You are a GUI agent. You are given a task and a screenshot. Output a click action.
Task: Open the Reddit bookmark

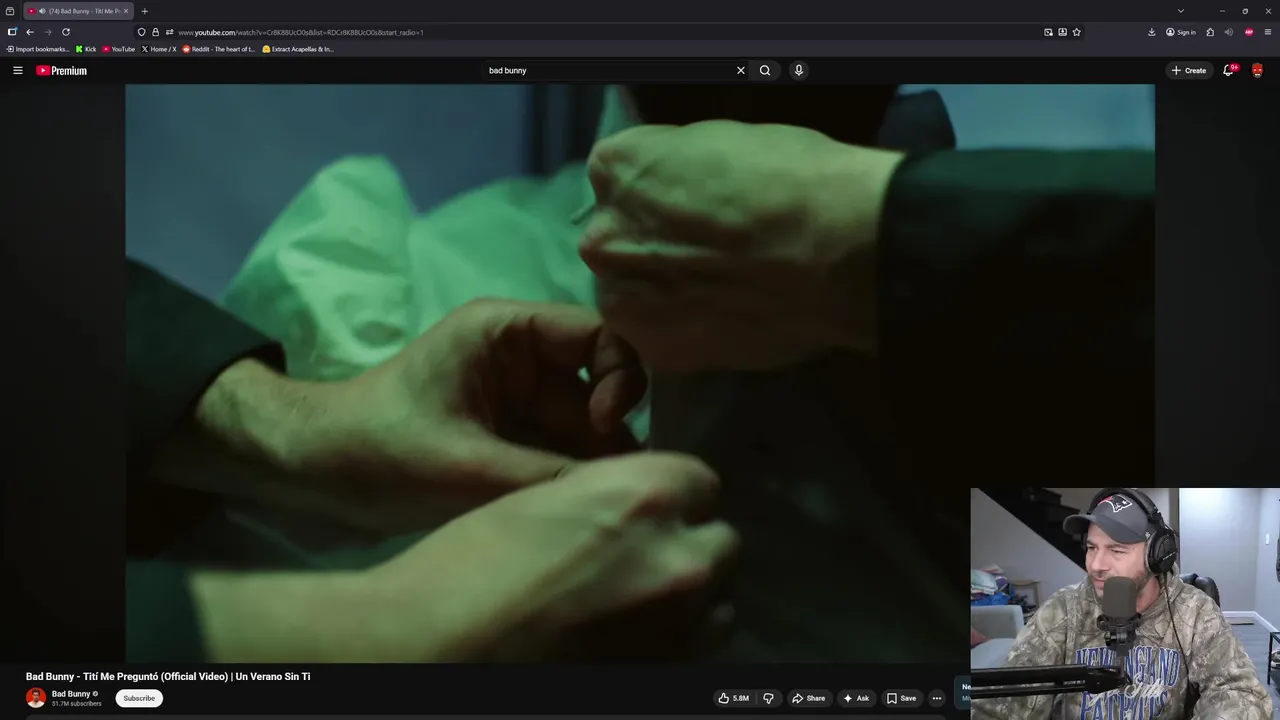pos(218,49)
